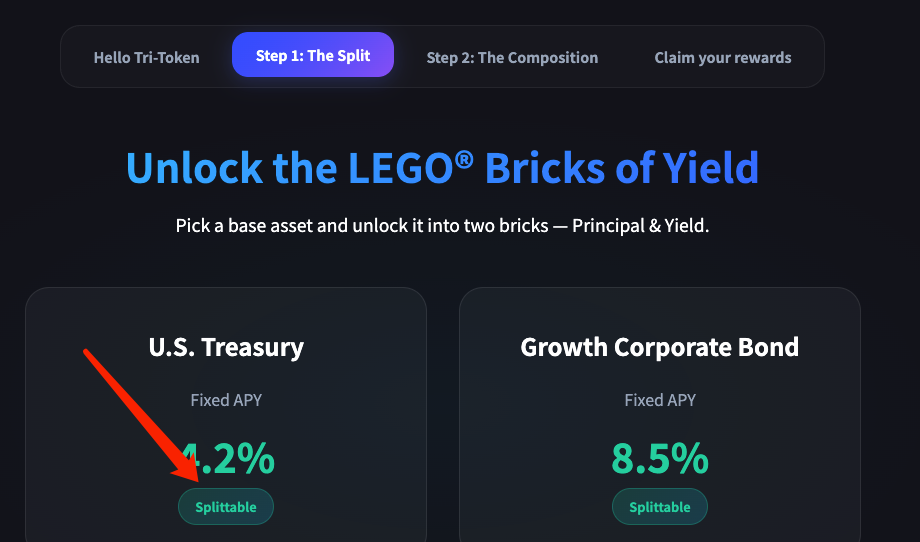Click the 4.2% APY value
This screenshot has height=542, width=920.
click(x=240, y=459)
